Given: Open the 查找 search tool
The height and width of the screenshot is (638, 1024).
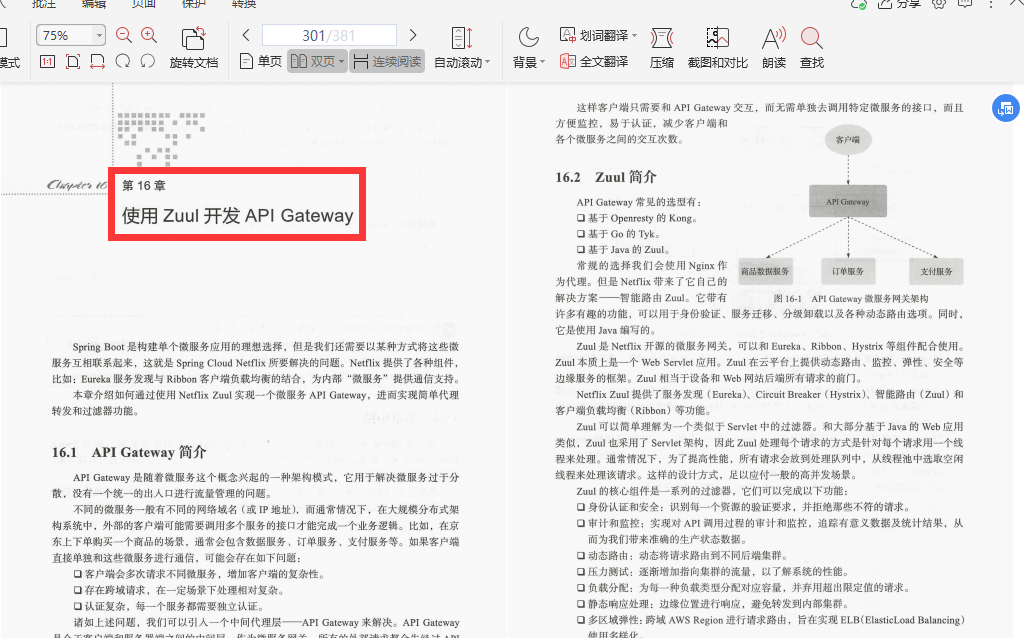Looking at the screenshot, I should [x=812, y=48].
